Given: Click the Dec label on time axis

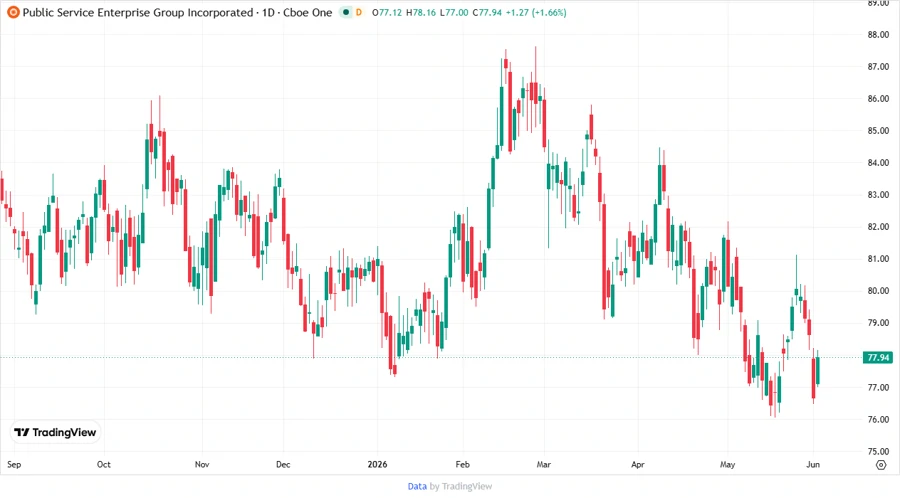Looking at the screenshot, I should (x=283, y=464).
